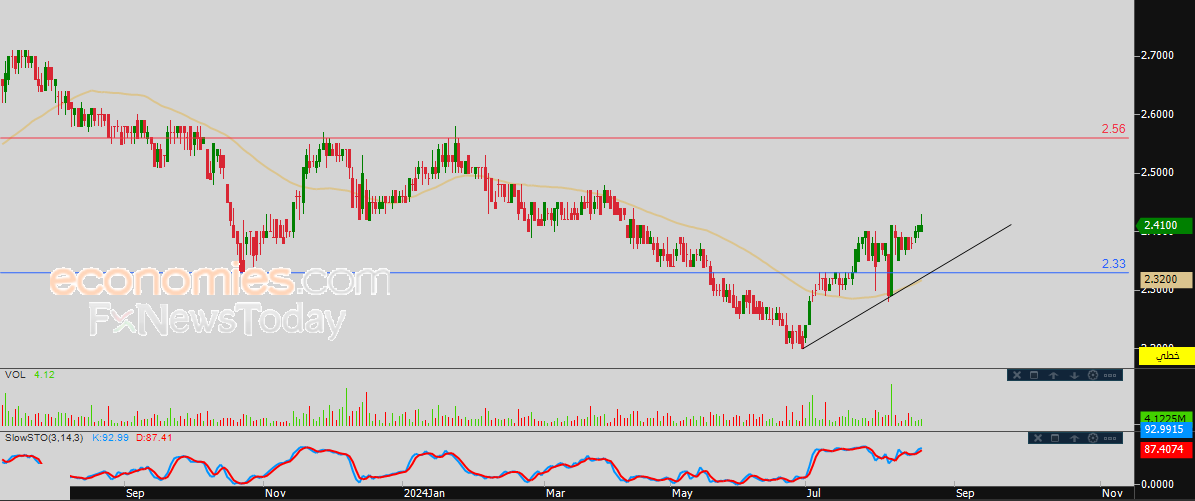Click the Sep label at timeline start
This screenshot has height=501, width=1195.
point(133,493)
